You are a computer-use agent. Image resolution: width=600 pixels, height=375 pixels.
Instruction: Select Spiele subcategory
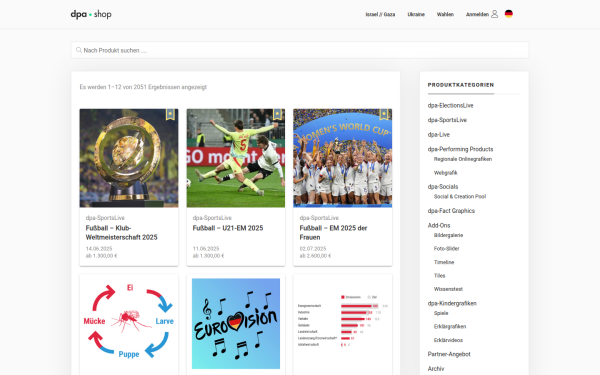(x=441, y=313)
